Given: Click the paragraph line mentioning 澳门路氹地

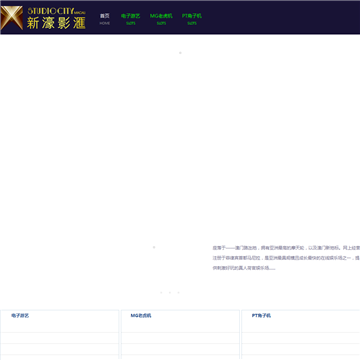Looking at the screenshot, I should coord(286,248).
